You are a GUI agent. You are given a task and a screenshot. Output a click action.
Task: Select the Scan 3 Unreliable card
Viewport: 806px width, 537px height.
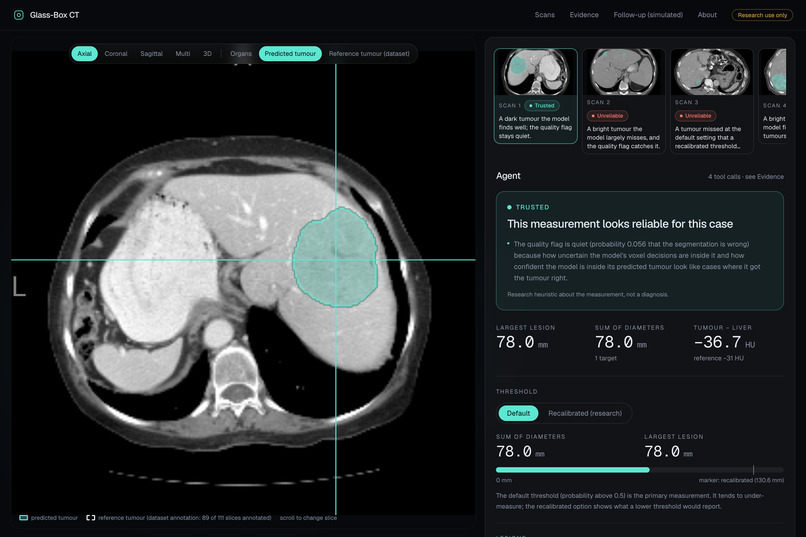(x=712, y=101)
